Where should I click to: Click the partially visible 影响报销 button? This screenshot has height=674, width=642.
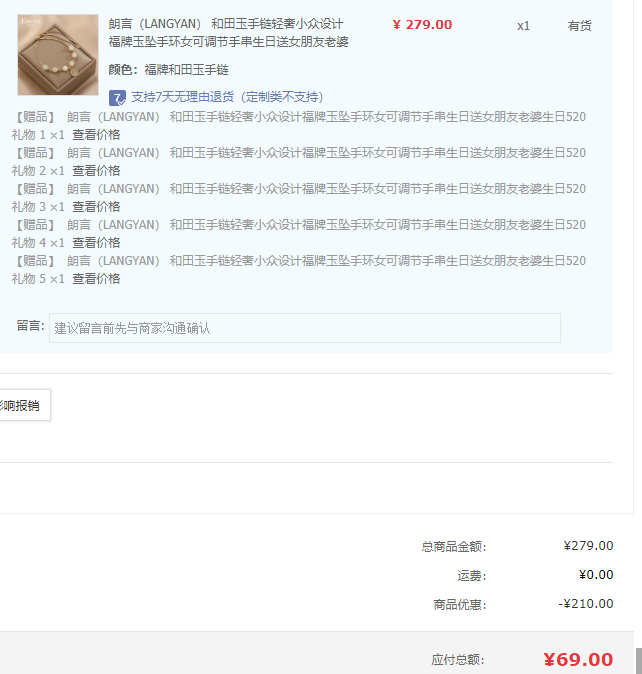pos(22,405)
